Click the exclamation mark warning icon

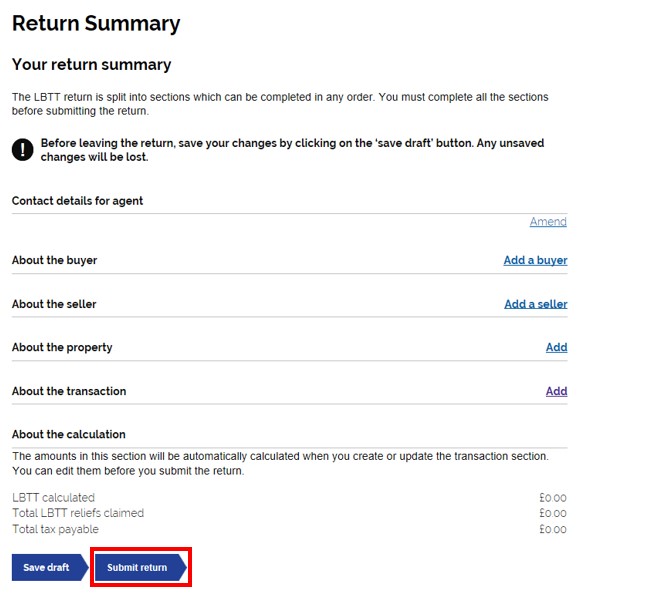(x=23, y=150)
